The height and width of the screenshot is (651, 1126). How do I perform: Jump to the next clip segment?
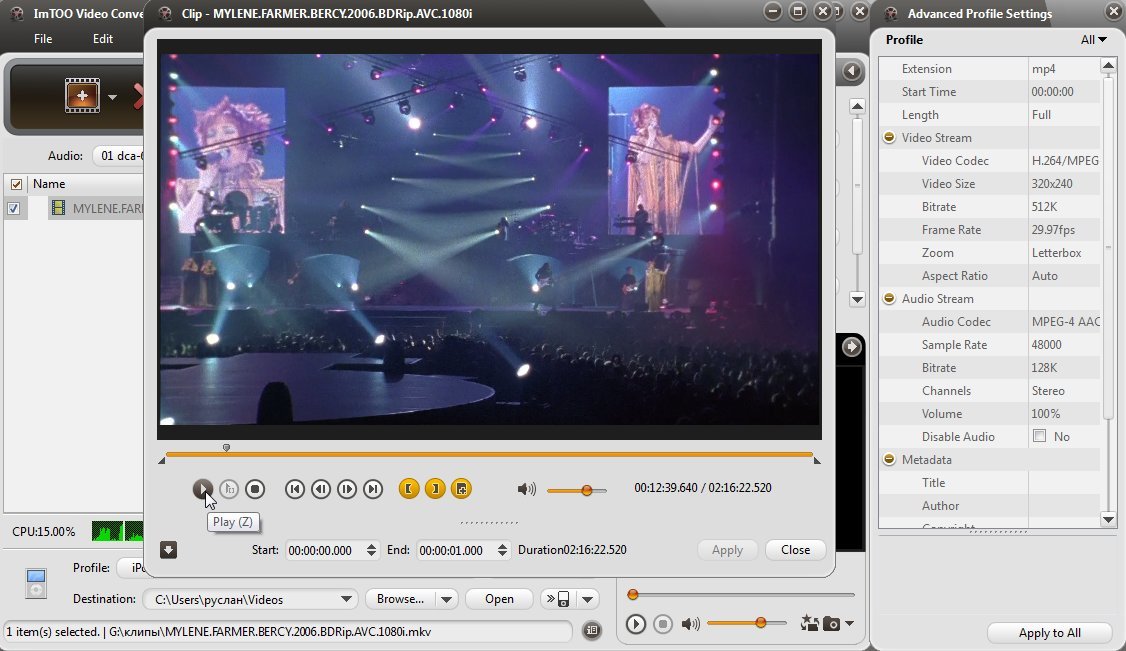373,490
